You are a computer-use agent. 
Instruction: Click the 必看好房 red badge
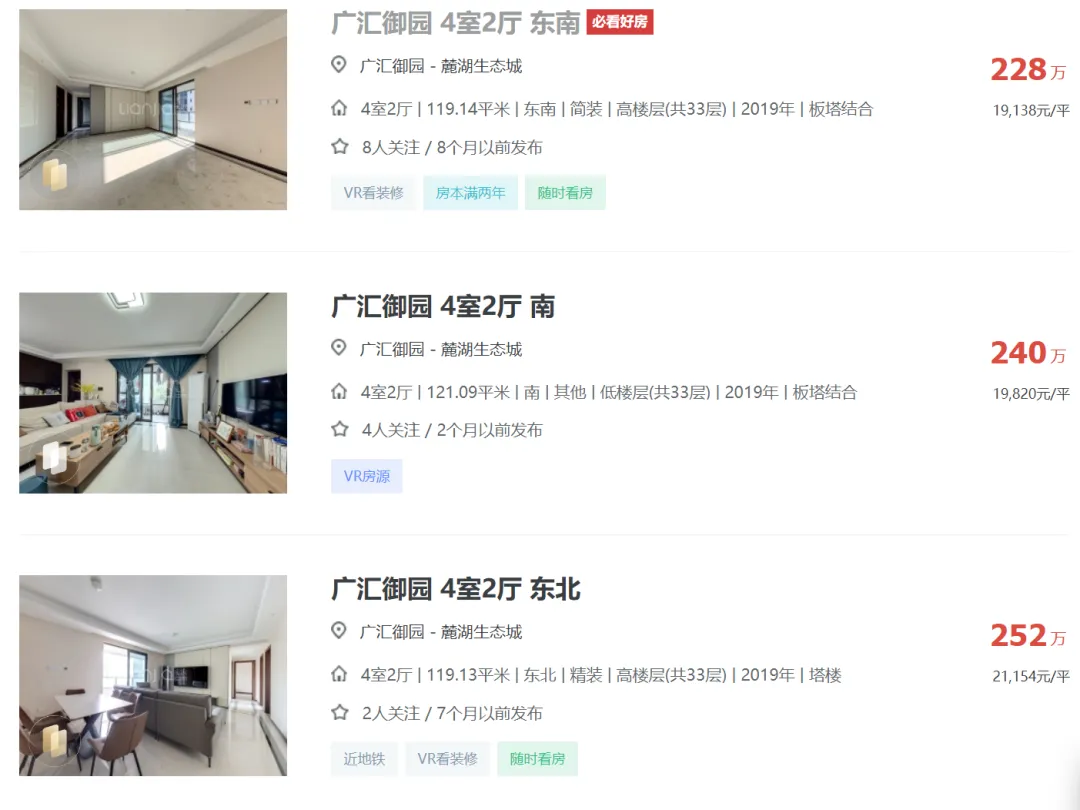(x=620, y=22)
